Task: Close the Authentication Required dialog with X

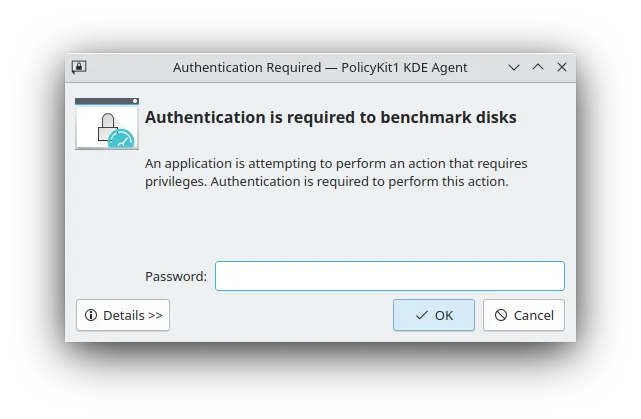Action: 562,67
